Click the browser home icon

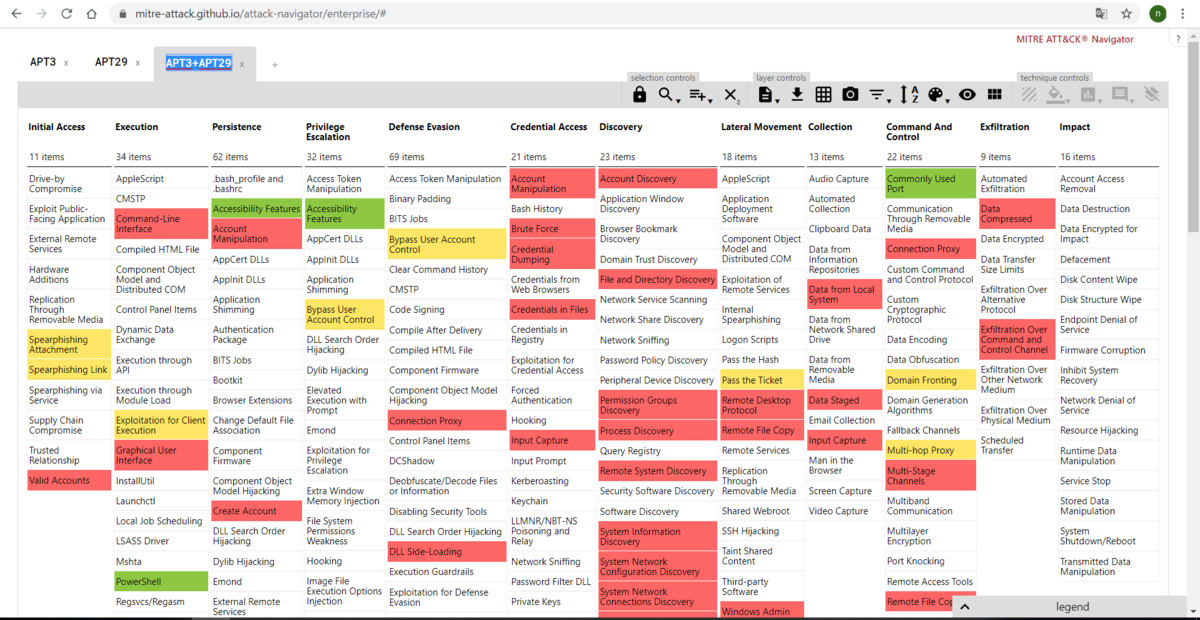pos(92,14)
